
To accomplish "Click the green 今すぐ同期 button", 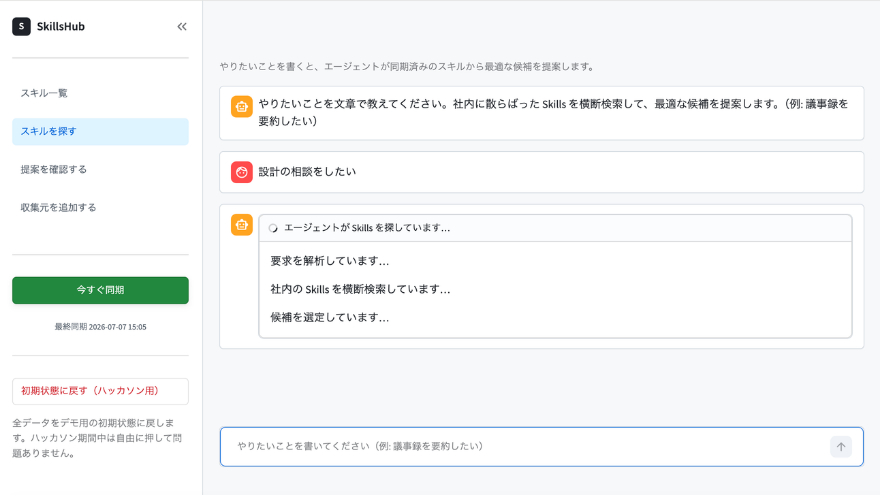I will coord(100,290).
